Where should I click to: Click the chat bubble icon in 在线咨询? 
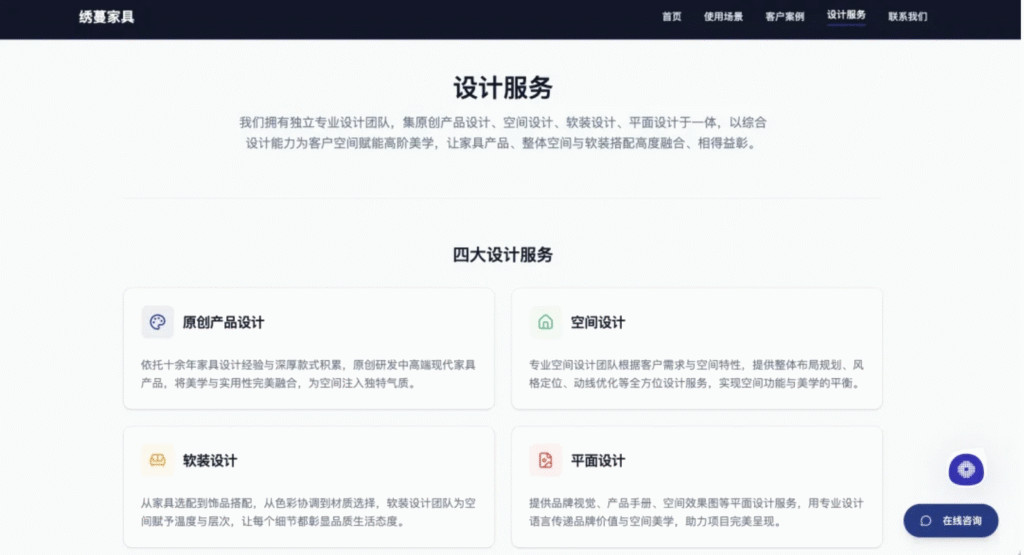(925, 521)
